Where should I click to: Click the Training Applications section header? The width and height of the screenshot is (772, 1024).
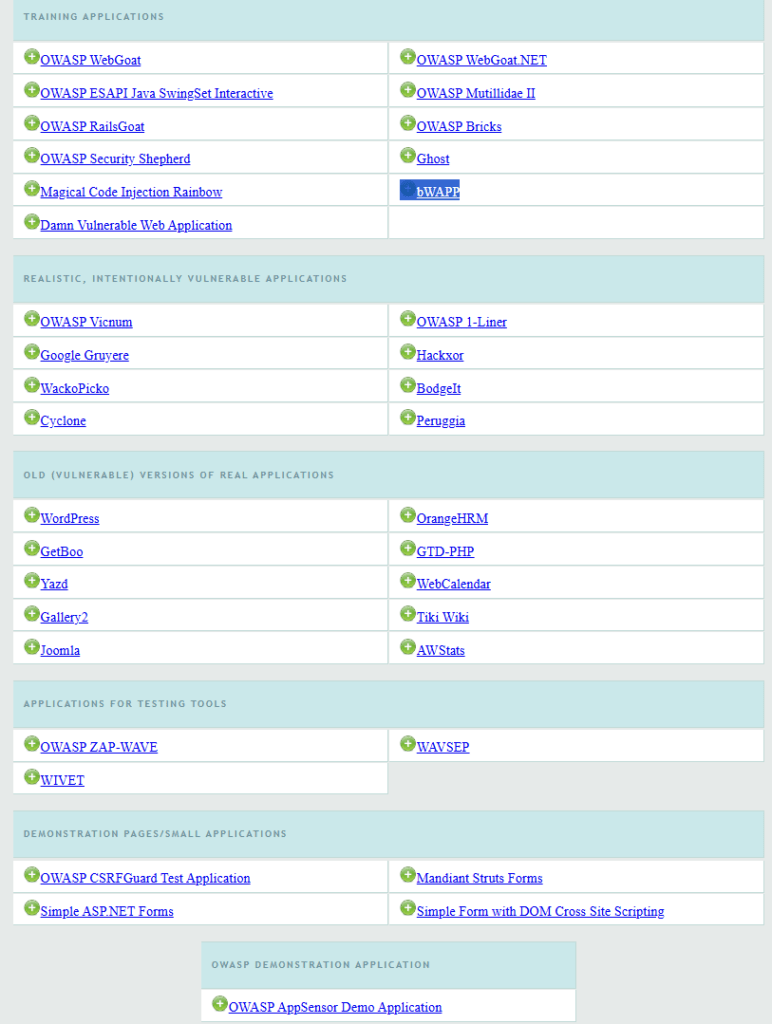(94, 17)
